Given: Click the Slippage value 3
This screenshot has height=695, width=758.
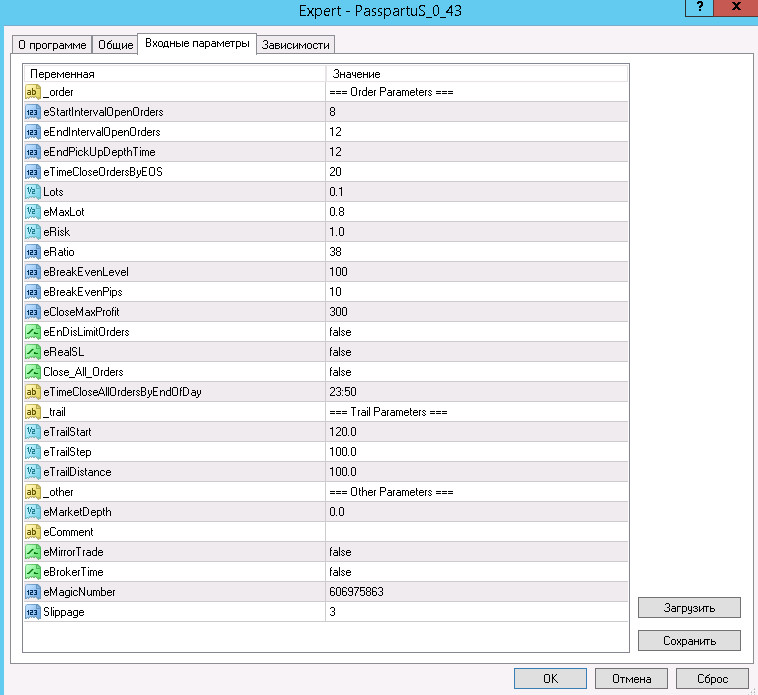Looking at the screenshot, I should (333, 612).
